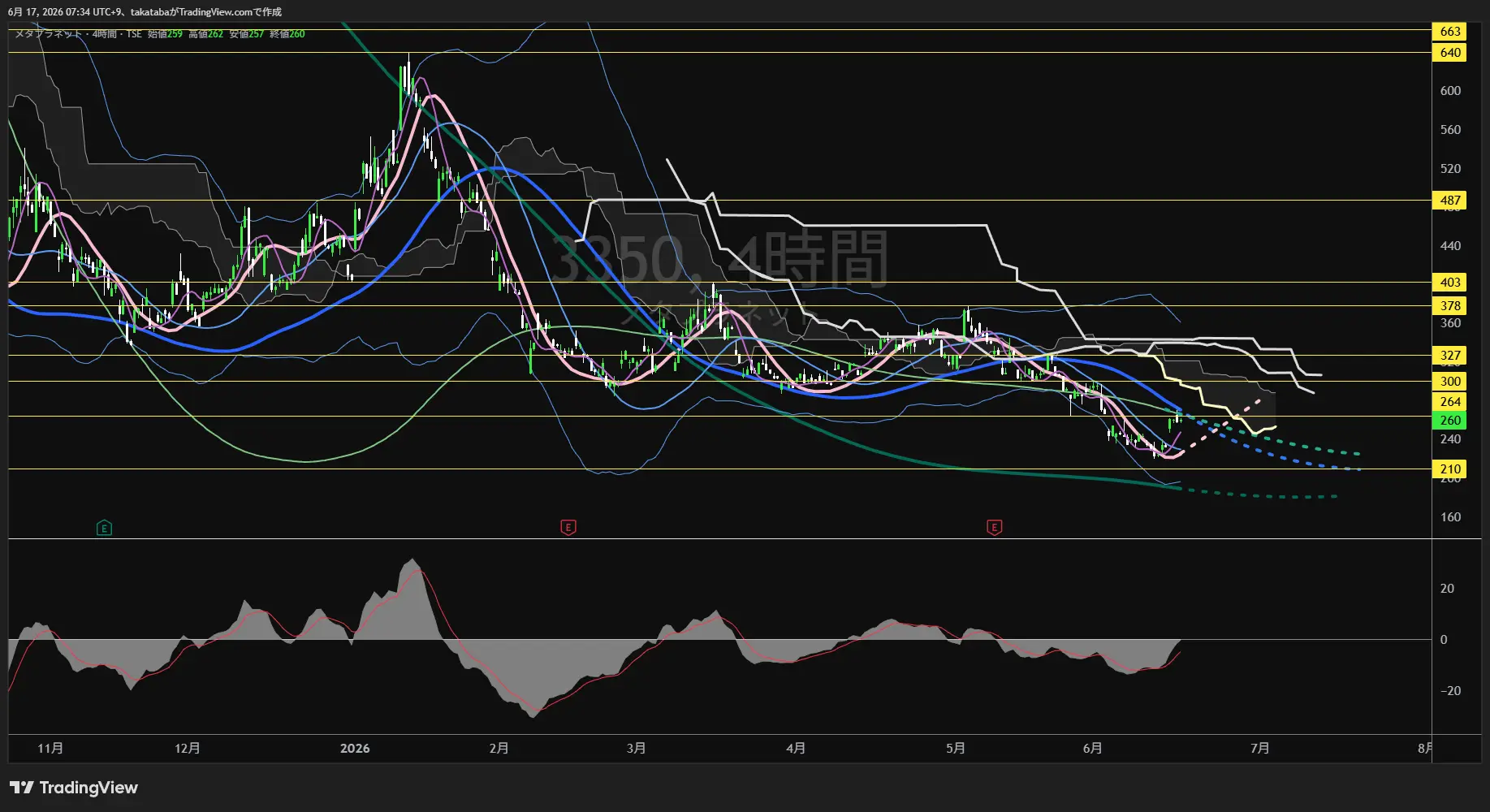Select the 300 yellow price label
Image resolution: width=1490 pixels, height=812 pixels.
[x=1449, y=382]
